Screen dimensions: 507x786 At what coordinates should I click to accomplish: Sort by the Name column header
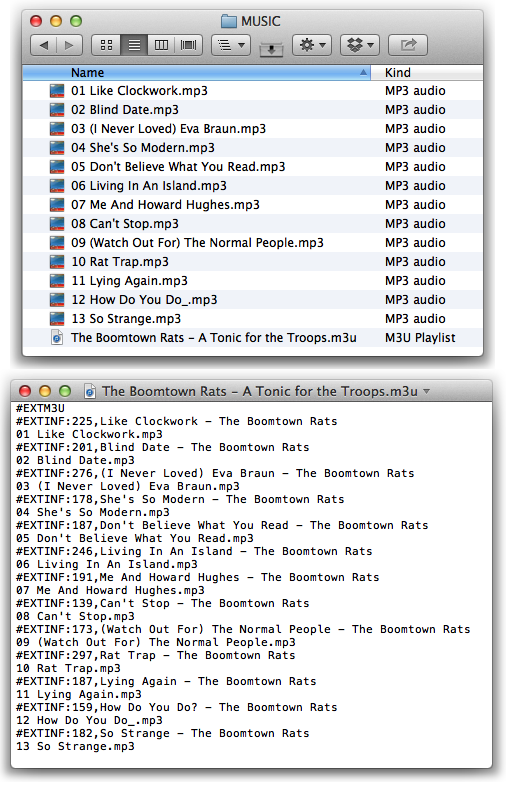tap(196, 73)
